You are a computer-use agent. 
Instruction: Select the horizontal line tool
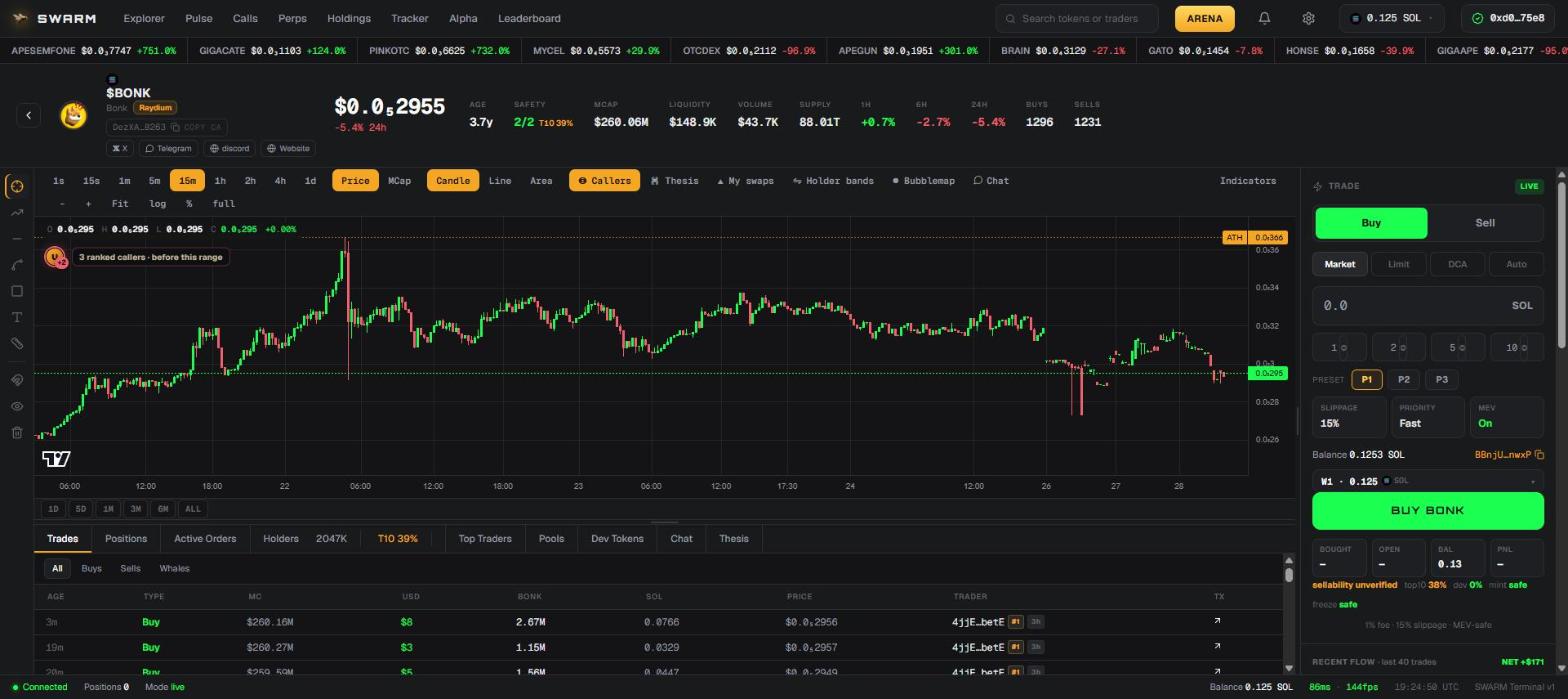17,239
